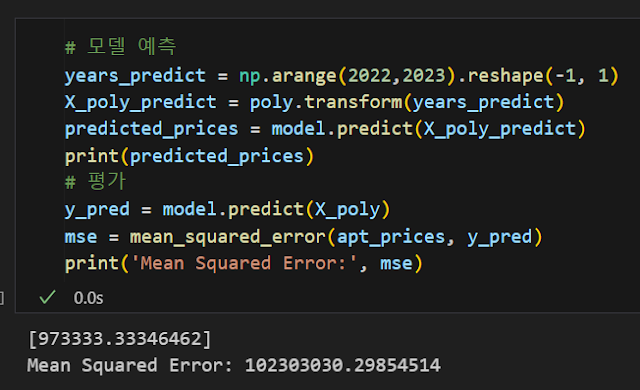Click the line 'X_poly_predict = poly.transform(years_predict)'
The height and width of the screenshot is (390, 640).
tap(314, 102)
